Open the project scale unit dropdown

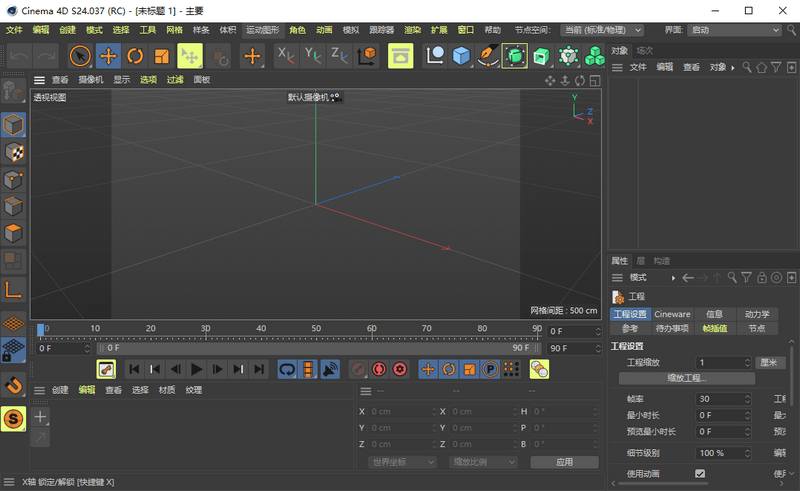tap(770, 362)
